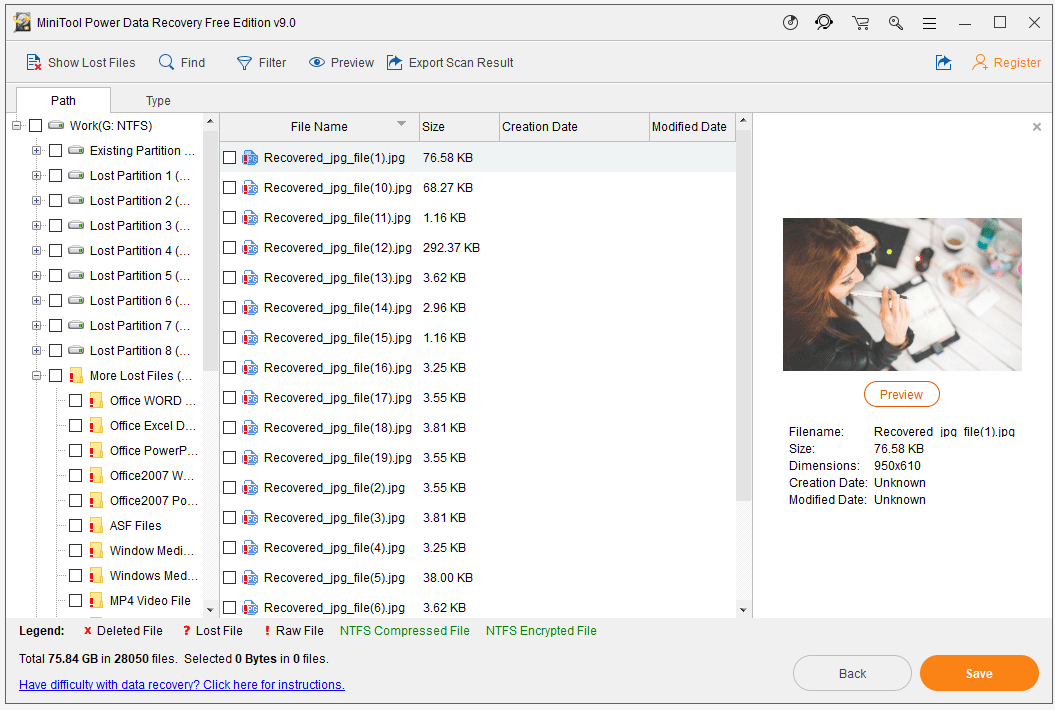Screen dimensions: 1055x710
Task: Click the More Lost Files folder icon
Action: click(76, 376)
